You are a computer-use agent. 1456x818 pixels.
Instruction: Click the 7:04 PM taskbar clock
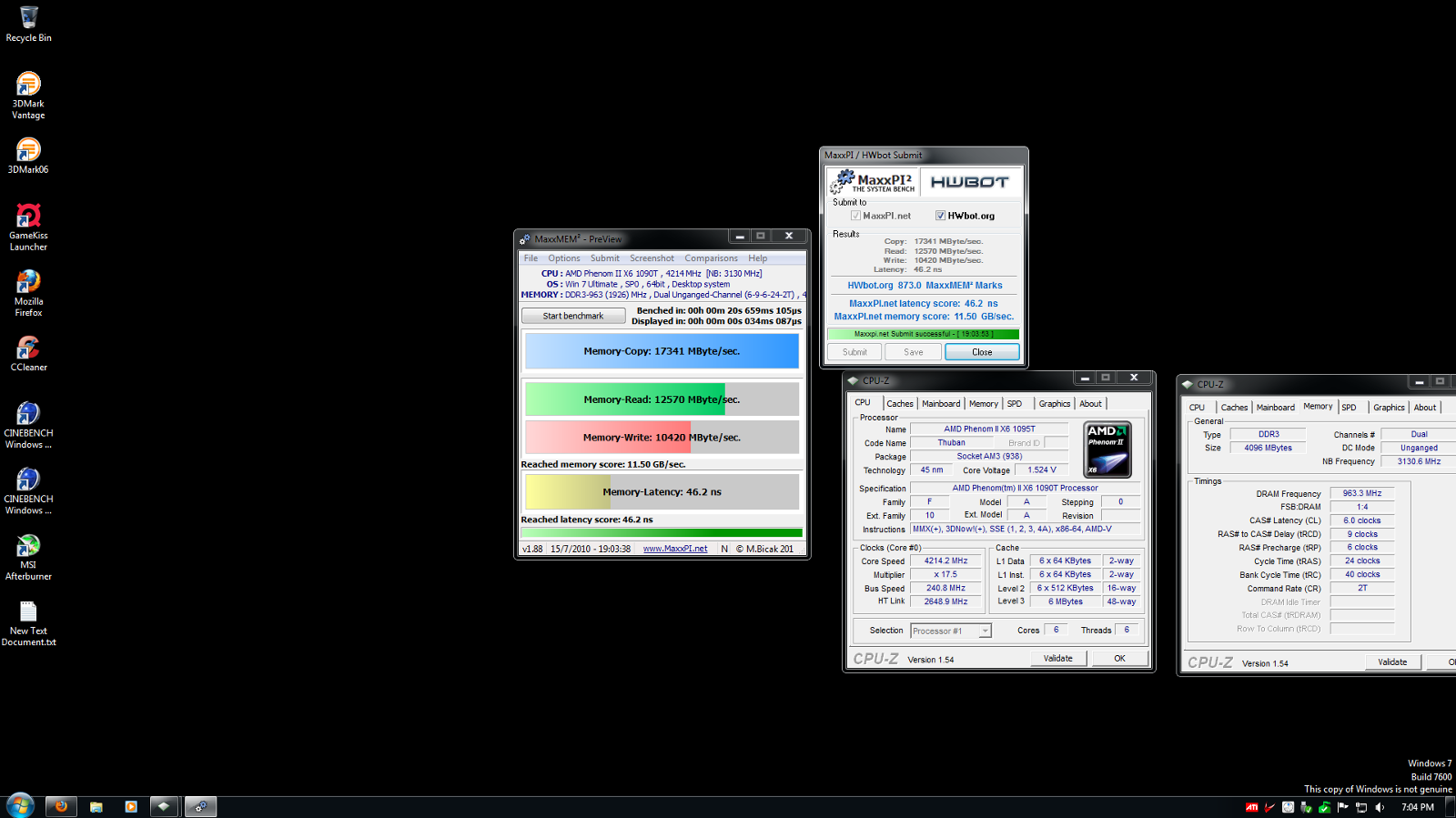(1417, 807)
